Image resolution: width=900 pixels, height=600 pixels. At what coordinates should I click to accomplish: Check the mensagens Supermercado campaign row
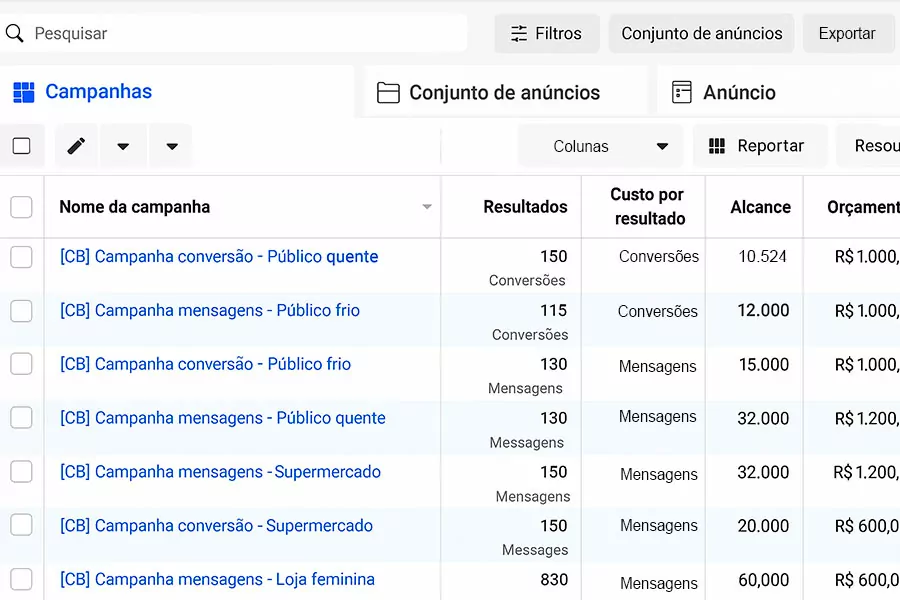[x=21, y=471]
